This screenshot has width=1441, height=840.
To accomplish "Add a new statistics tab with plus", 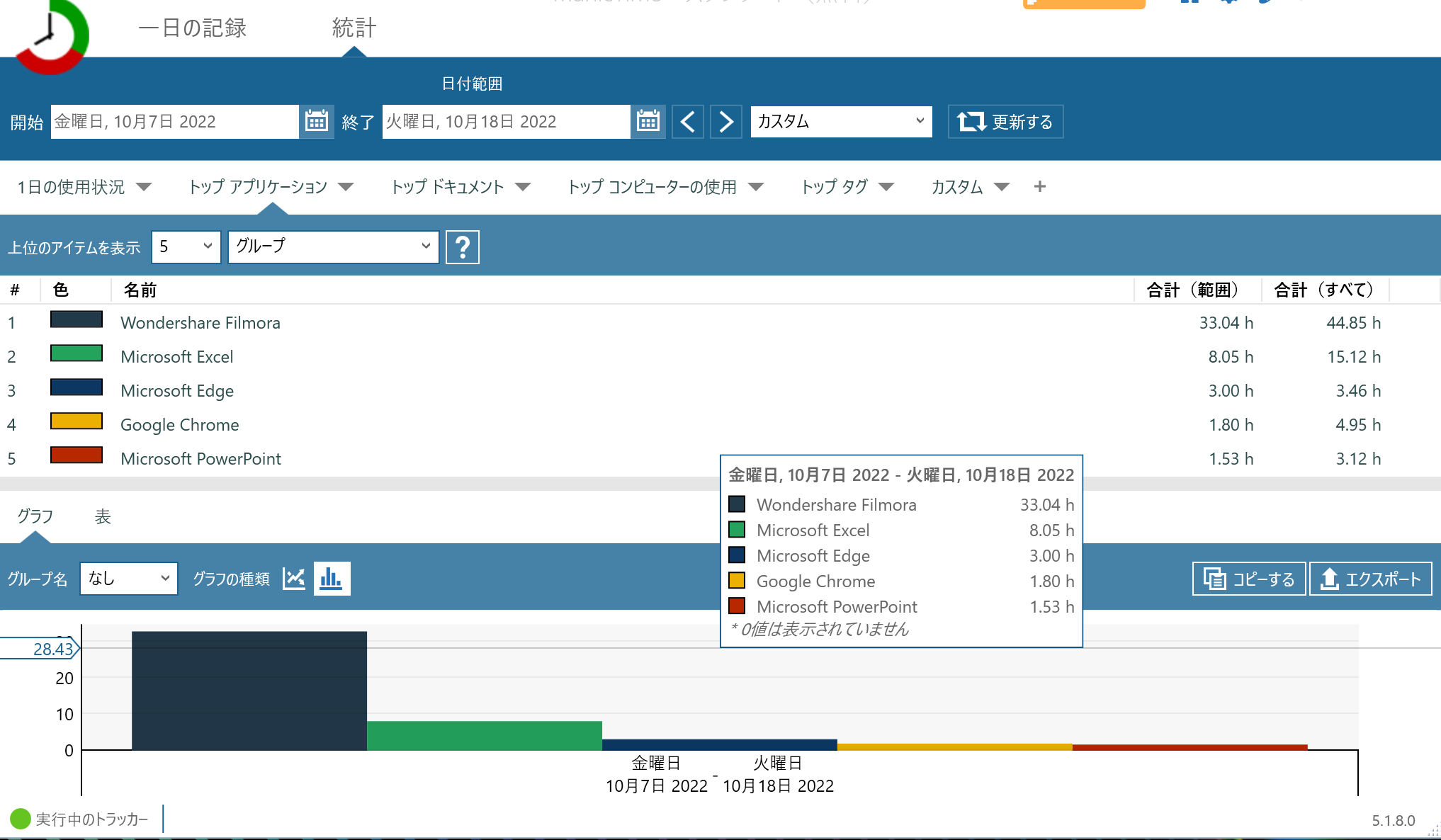I will (x=1039, y=186).
